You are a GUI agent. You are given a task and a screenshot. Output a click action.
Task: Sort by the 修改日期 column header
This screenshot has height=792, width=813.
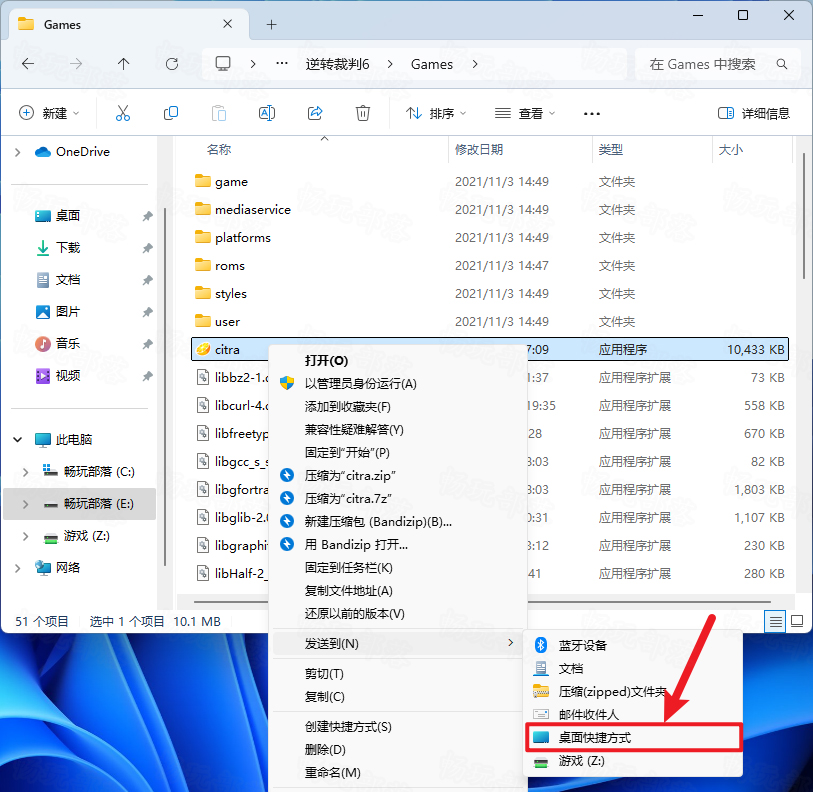pyautogui.click(x=479, y=150)
